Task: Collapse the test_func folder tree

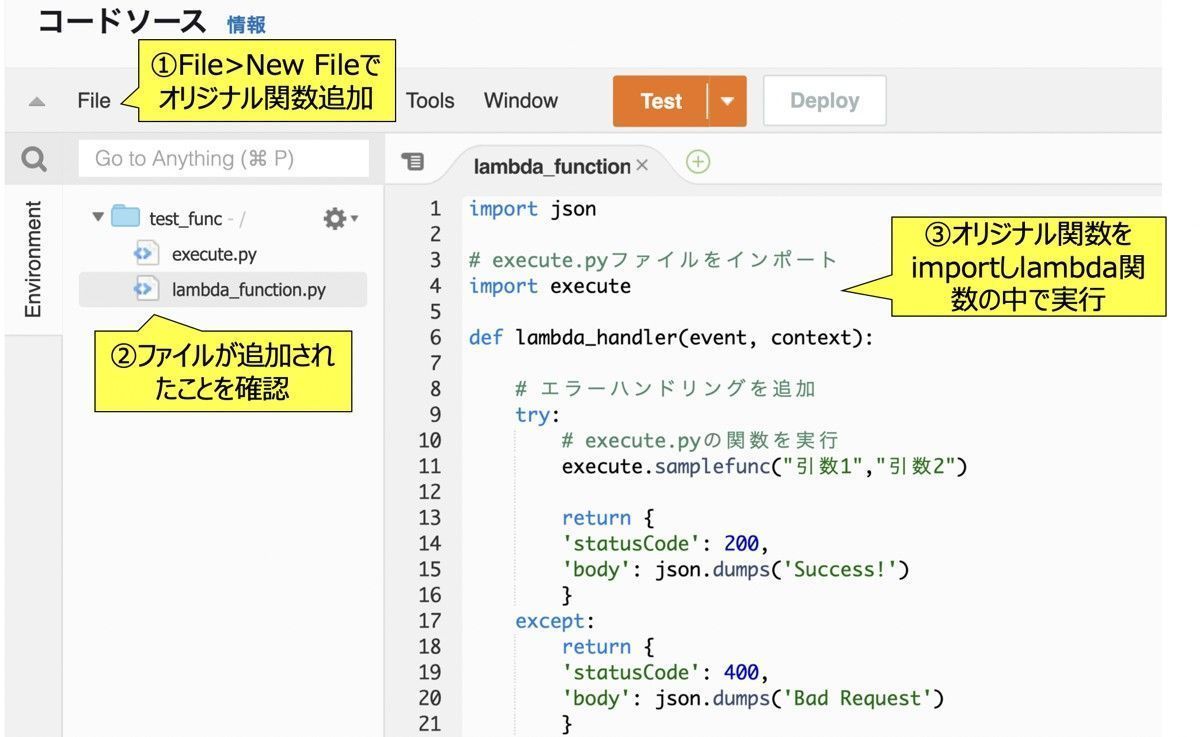Action: click(97, 217)
